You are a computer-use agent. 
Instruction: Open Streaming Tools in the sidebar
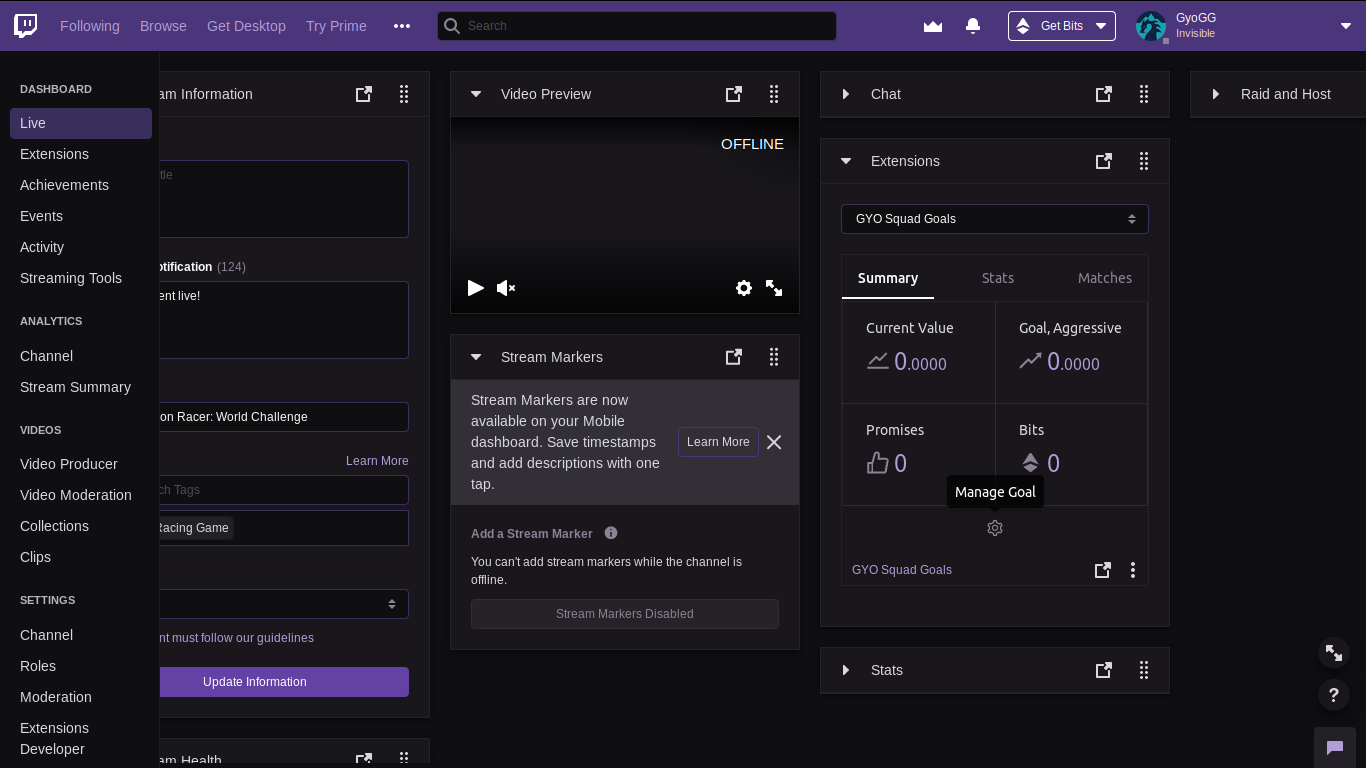point(71,278)
